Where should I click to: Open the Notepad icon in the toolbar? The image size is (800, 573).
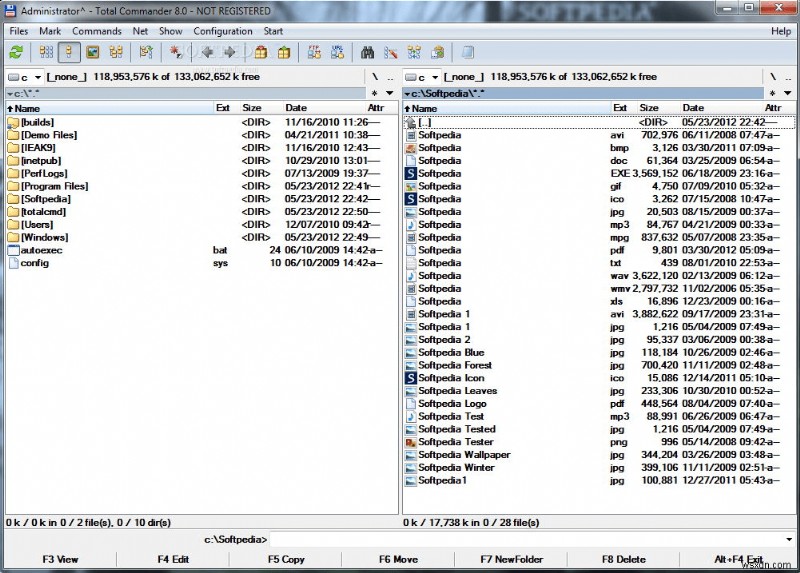click(467, 52)
